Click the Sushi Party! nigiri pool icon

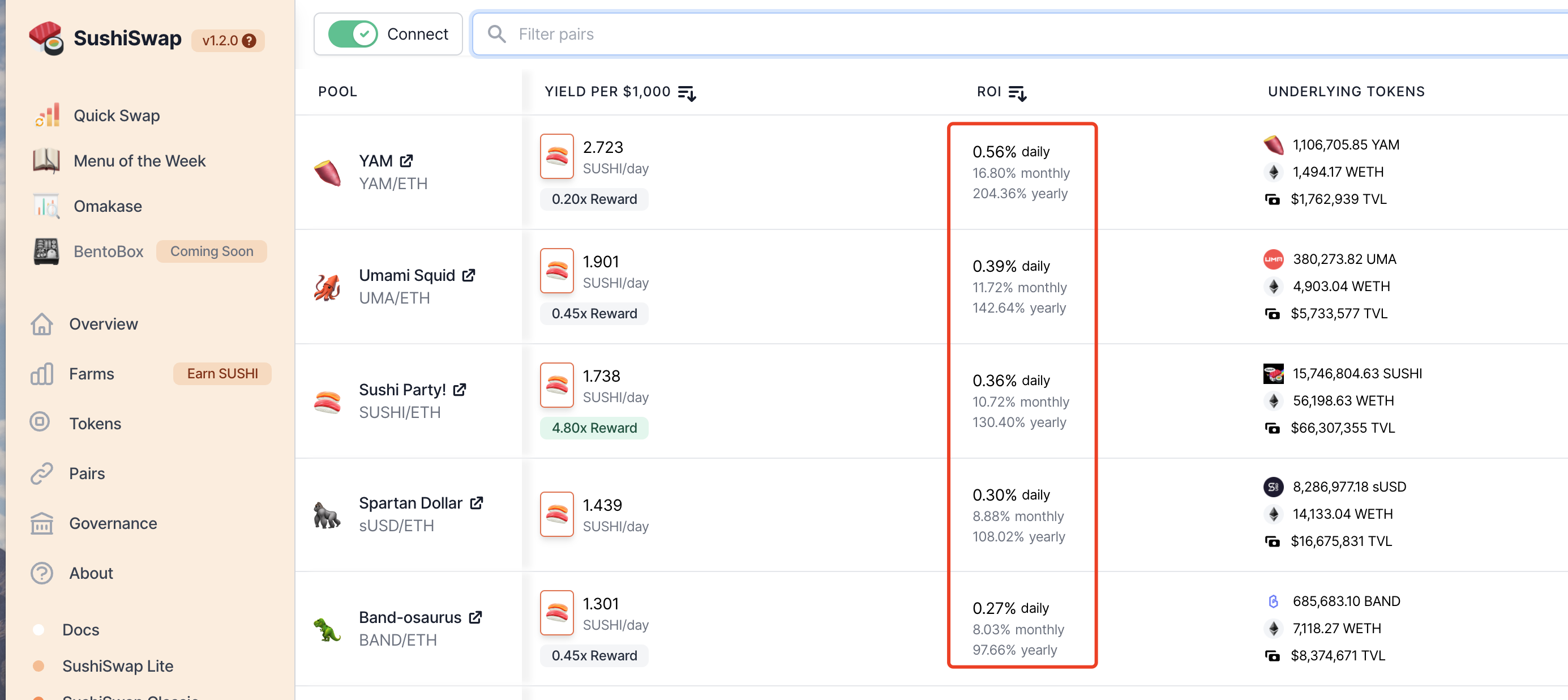(328, 402)
